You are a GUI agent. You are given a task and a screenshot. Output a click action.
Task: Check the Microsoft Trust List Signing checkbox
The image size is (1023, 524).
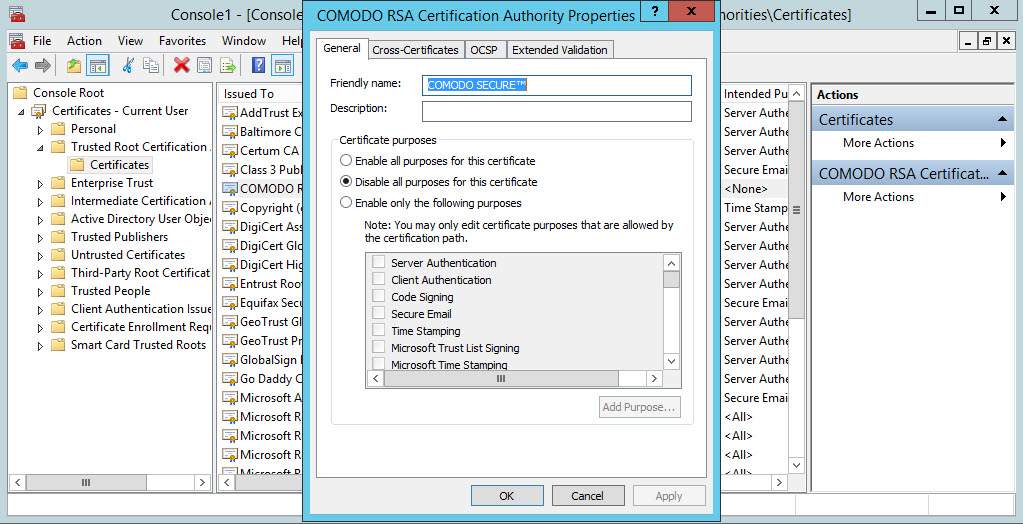pyautogui.click(x=378, y=347)
